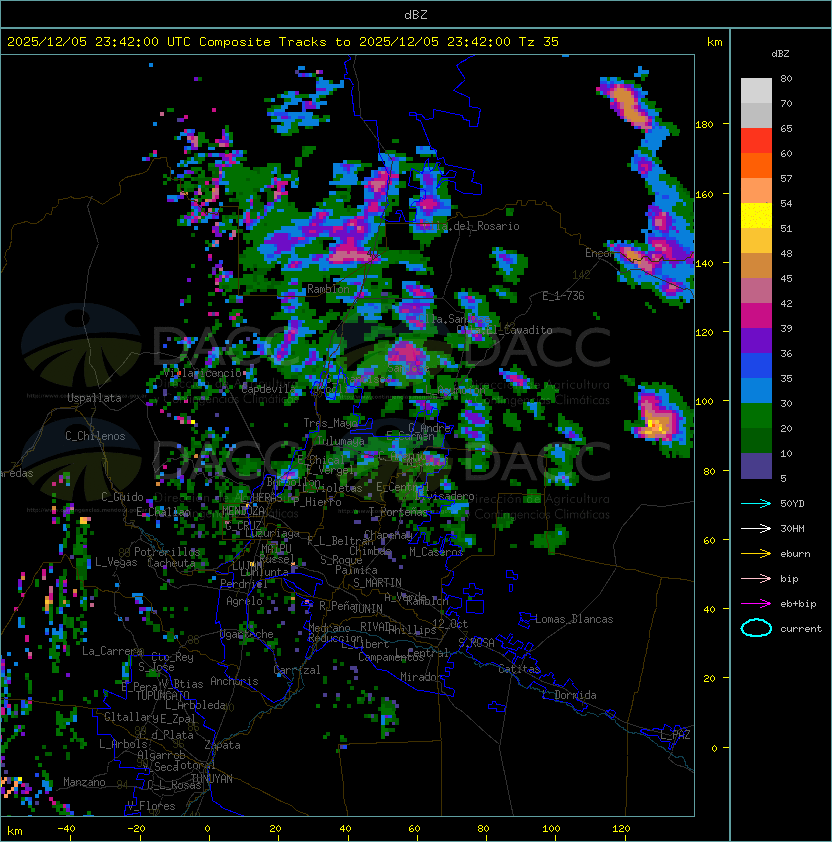Click the 'Tres_Mayo' place label
Screen dimensions: 832x842
coord(330,423)
